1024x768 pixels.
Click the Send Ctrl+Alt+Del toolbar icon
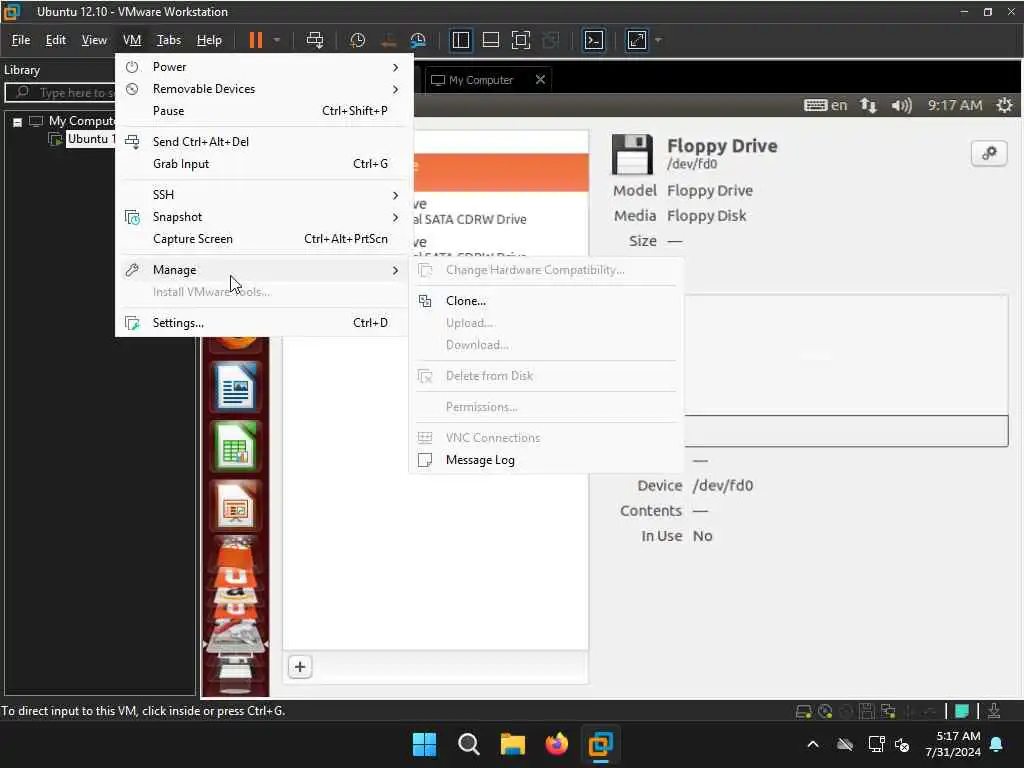[x=315, y=40]
